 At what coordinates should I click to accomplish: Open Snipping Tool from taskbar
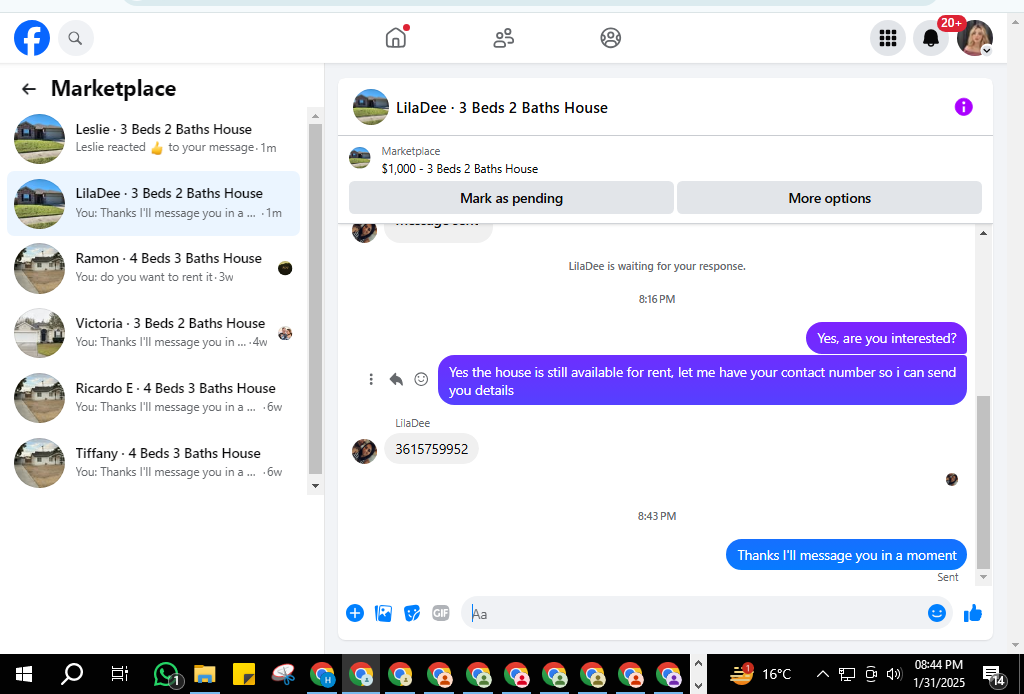pyautogui.click(x=283, y=674)
